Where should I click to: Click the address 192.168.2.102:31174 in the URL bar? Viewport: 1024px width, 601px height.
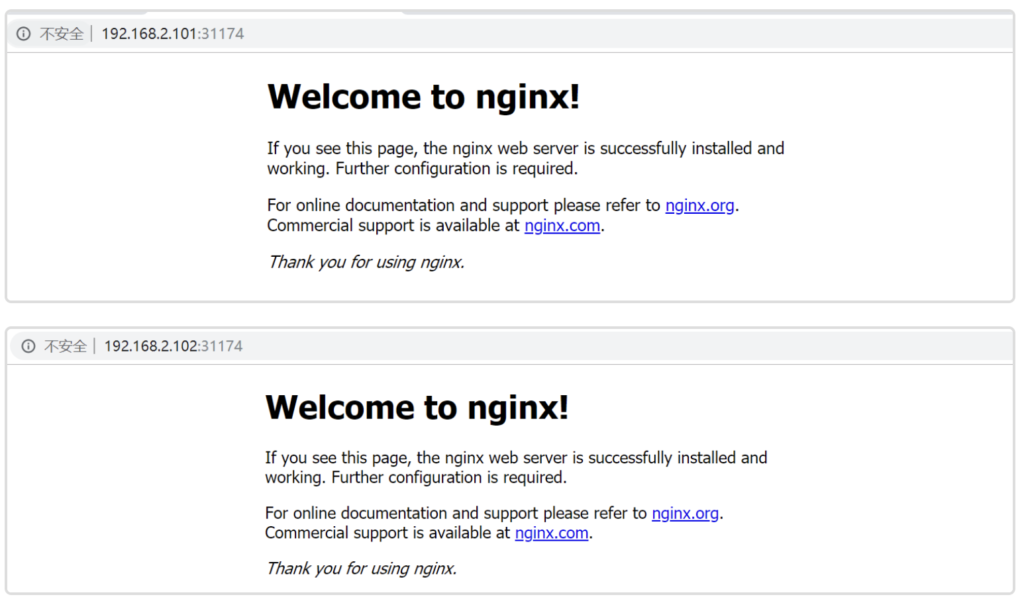point(174,346)
